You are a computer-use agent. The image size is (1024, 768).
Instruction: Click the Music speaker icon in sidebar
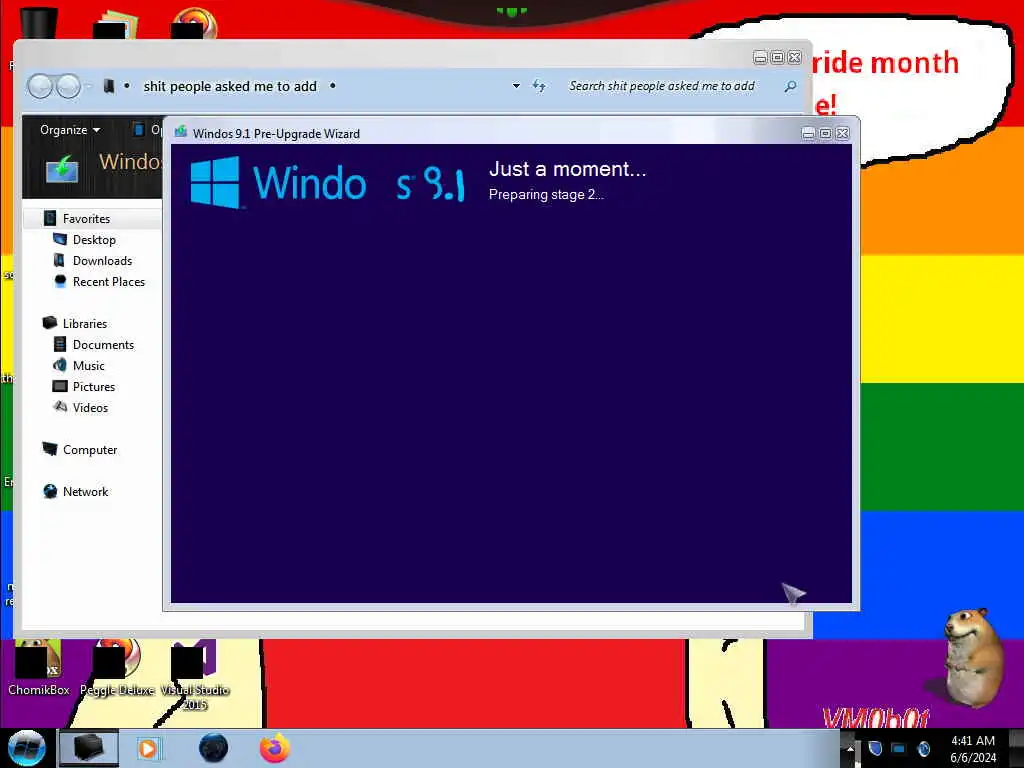coord(59,364)
